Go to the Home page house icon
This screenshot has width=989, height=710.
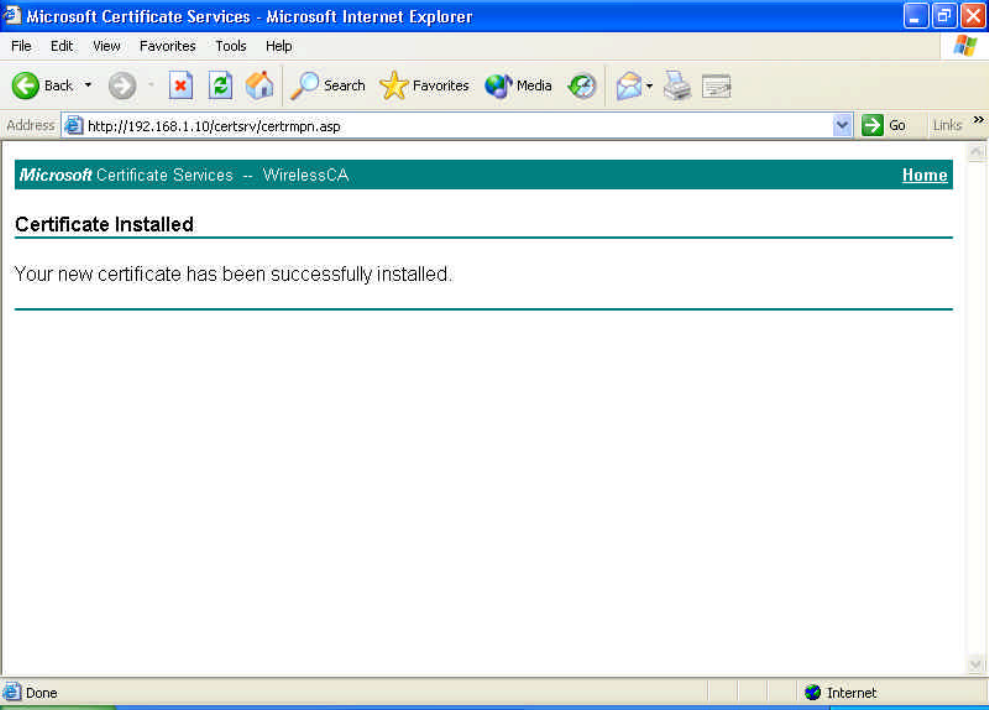click(x=259, y=86)
